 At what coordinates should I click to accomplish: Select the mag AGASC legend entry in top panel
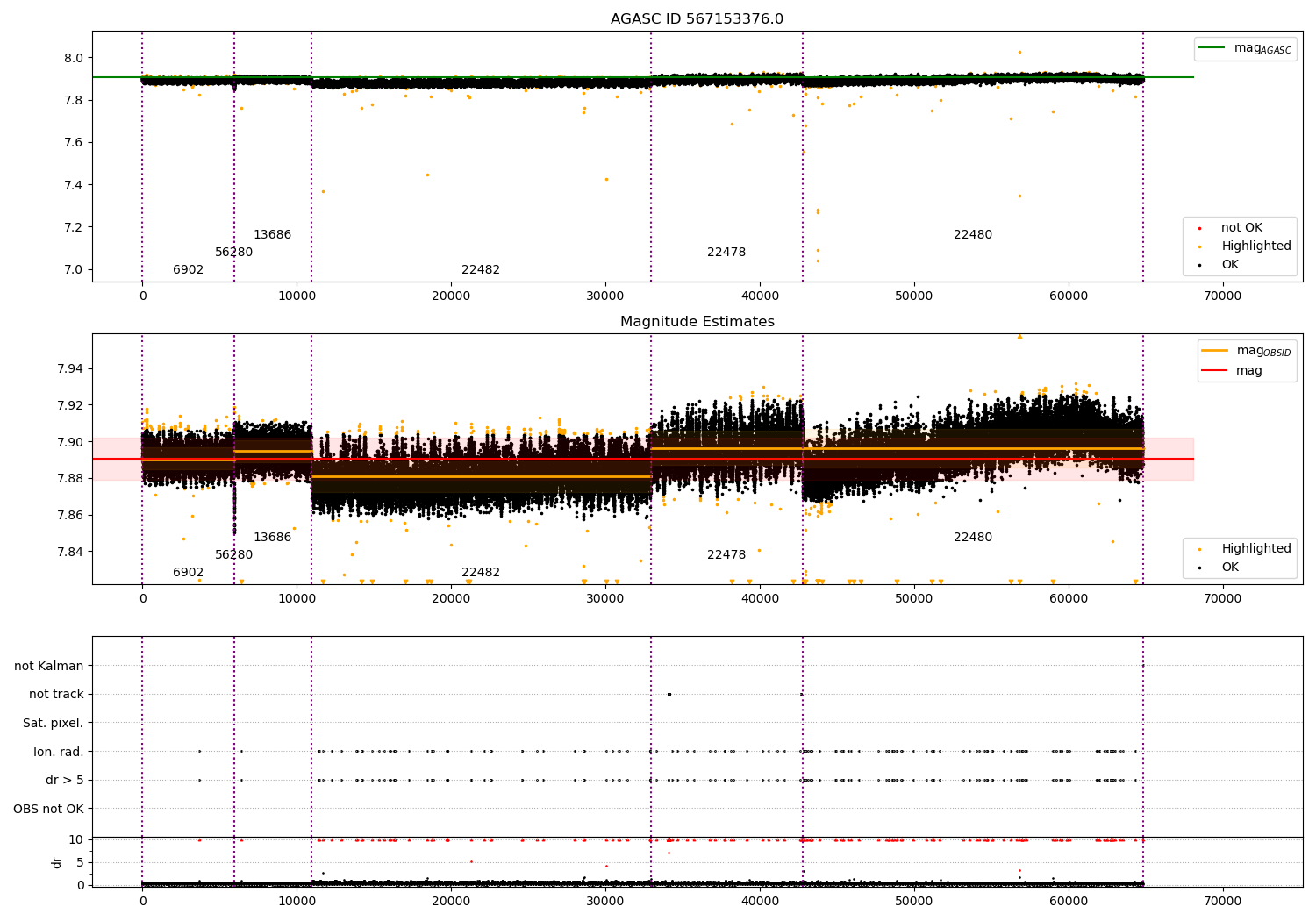coord(1245,49)
